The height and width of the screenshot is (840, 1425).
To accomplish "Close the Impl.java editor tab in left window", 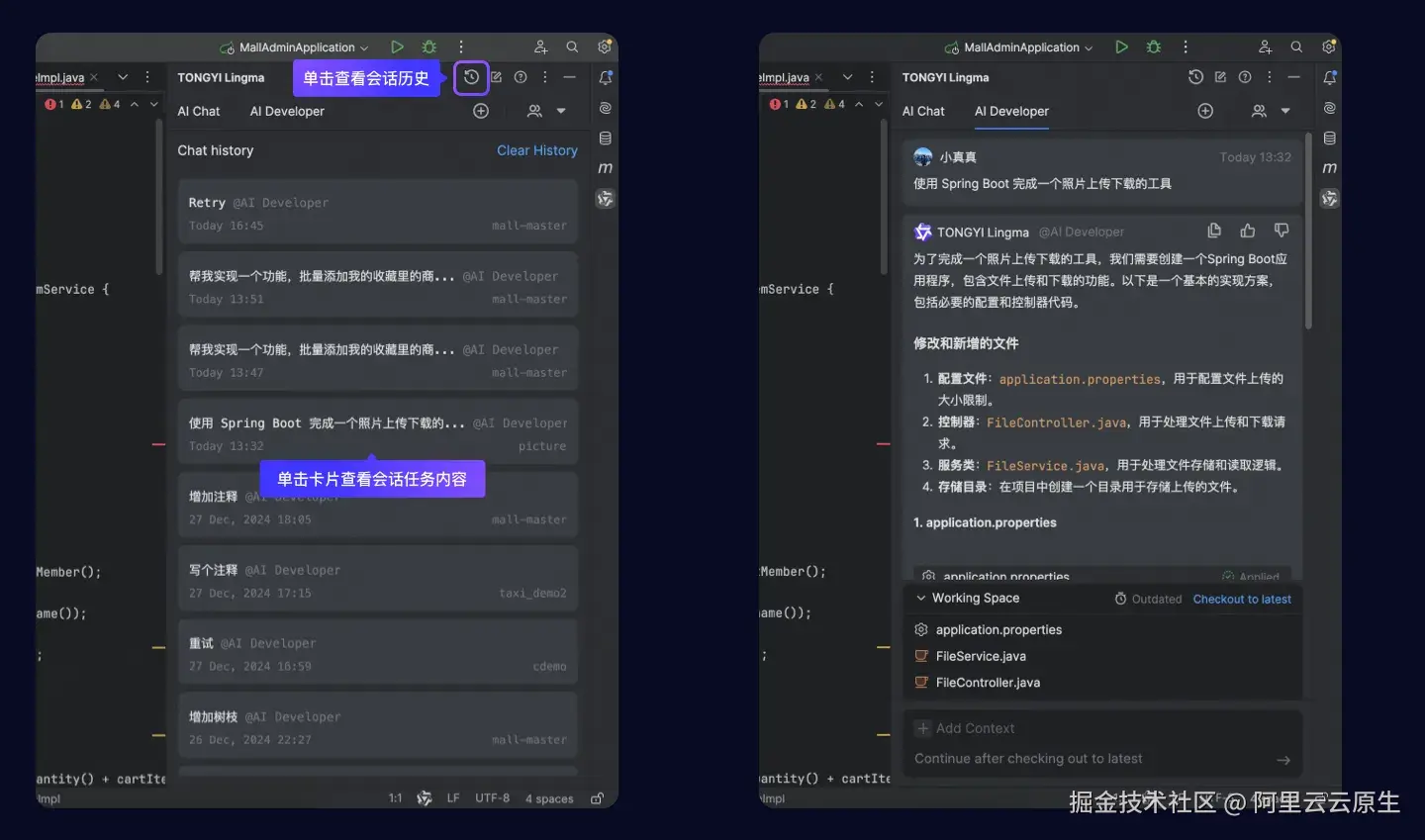I will click(94, 77).
